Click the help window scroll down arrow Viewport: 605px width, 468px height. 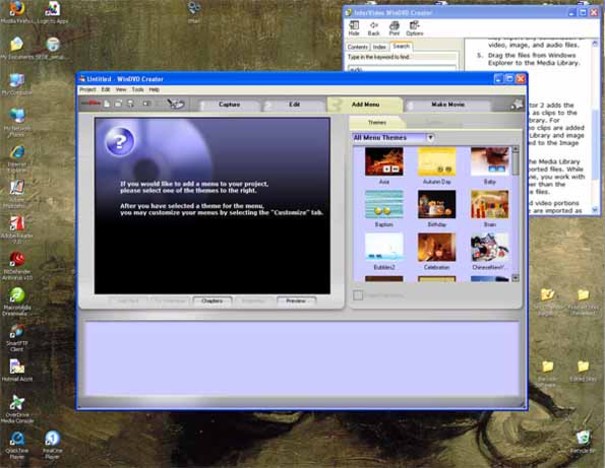coord(595,210)
